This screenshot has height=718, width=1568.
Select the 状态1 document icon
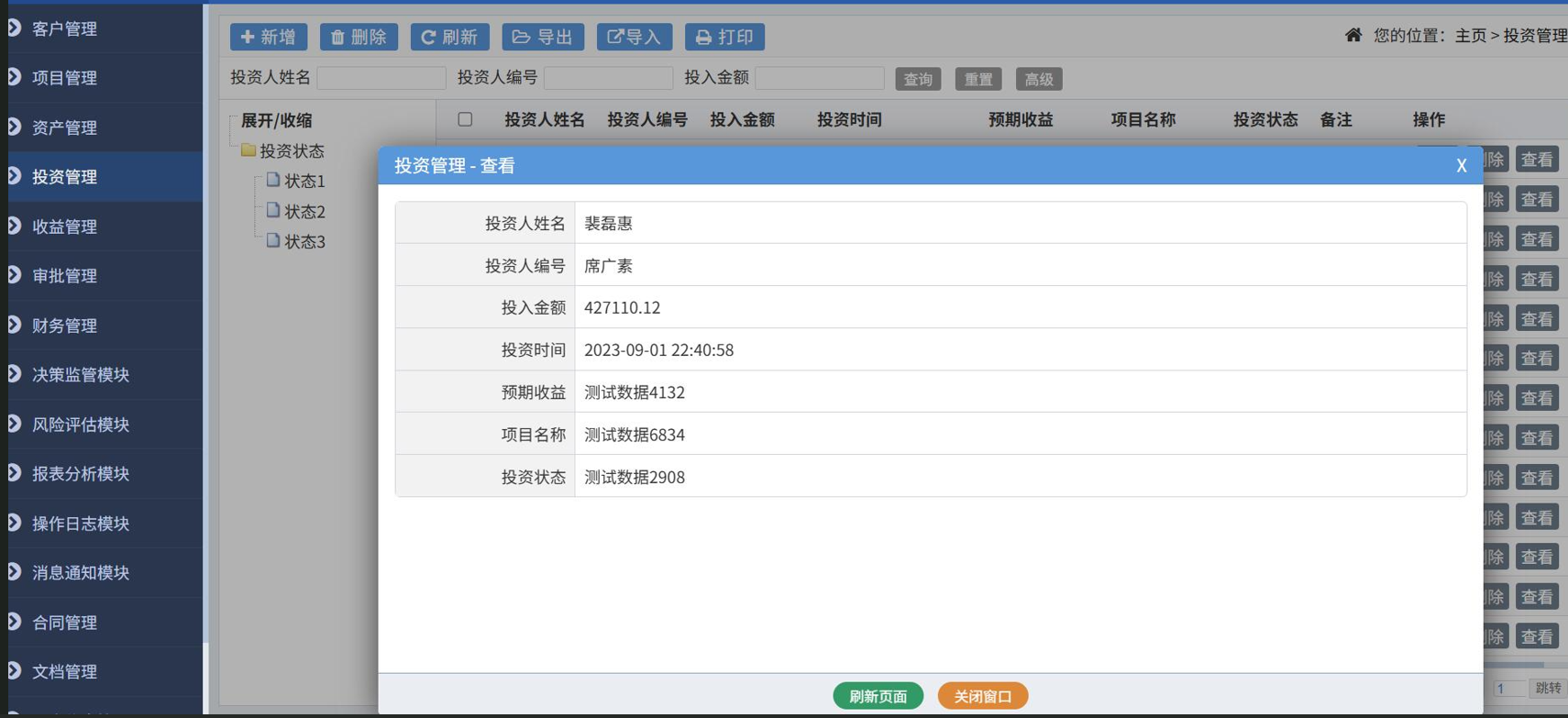click(272, 180)
